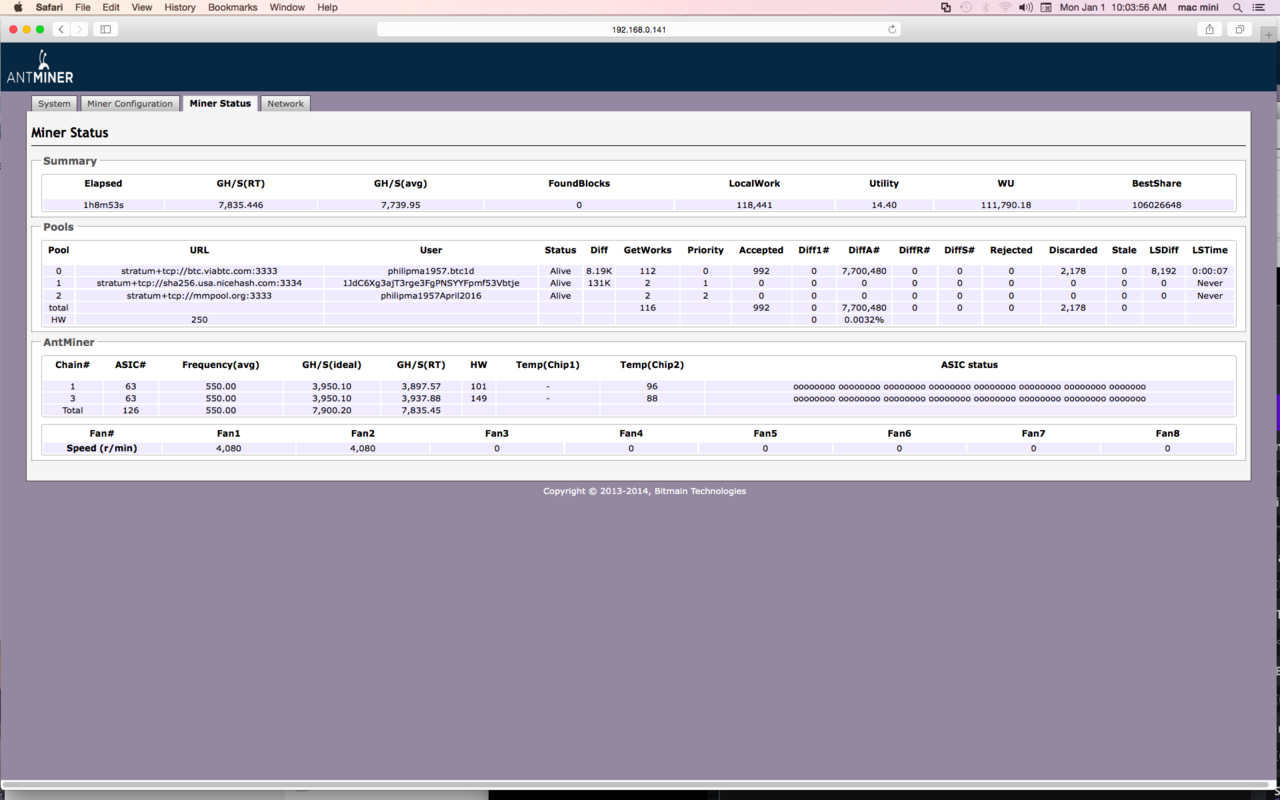Show the Safari sidebar

coord(105,29)
